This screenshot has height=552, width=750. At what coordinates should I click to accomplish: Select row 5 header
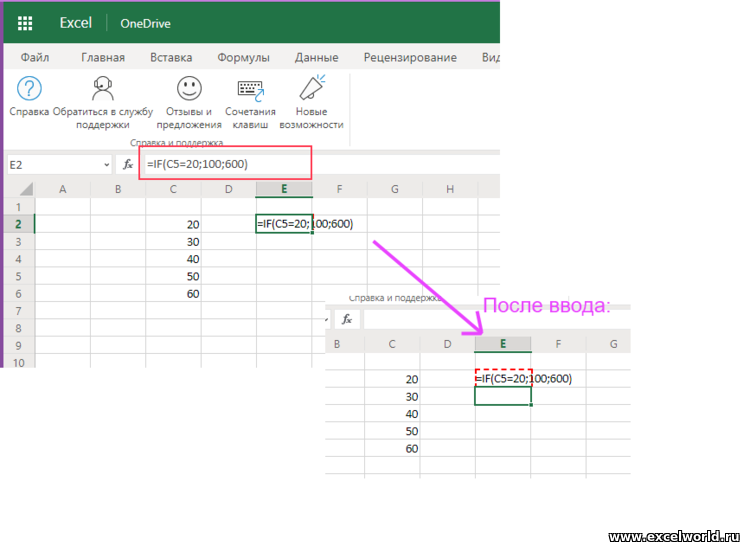tap(19, 276)
